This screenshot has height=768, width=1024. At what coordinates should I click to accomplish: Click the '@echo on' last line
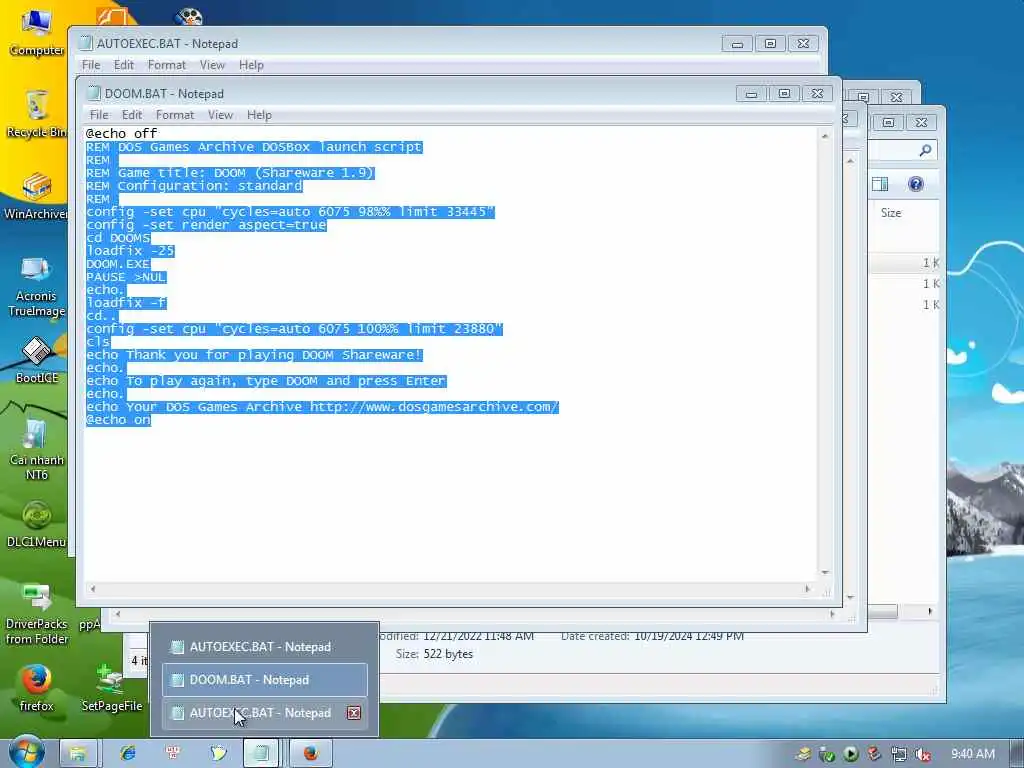coord(118,420)
